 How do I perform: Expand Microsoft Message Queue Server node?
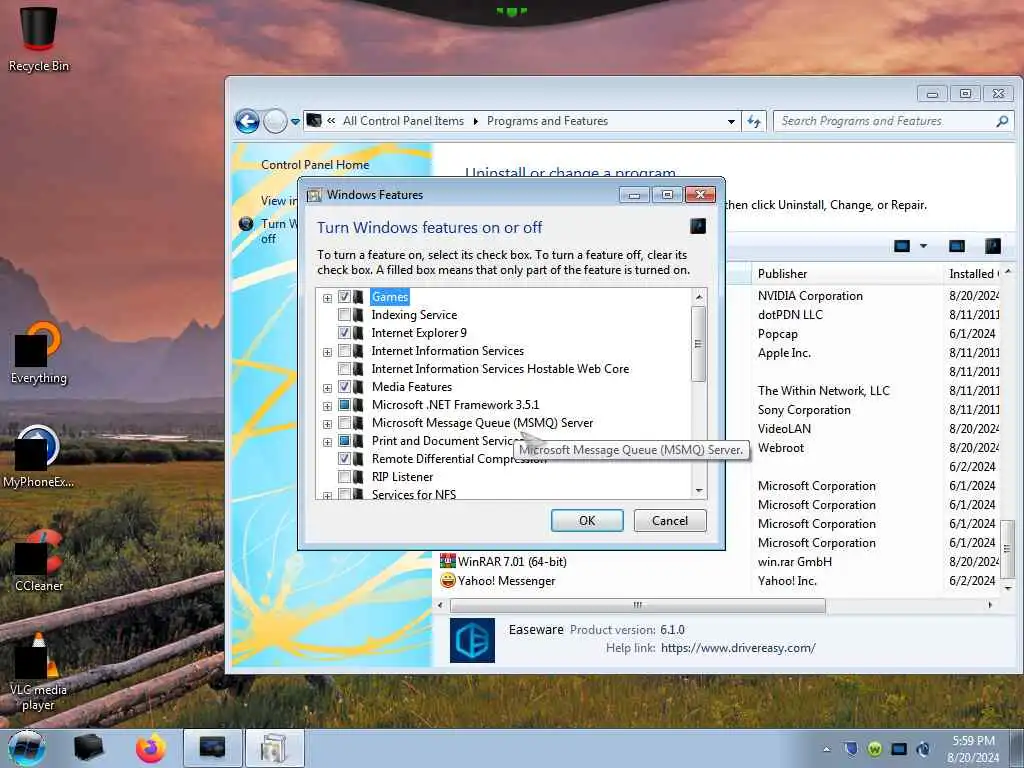tap(327, 424)
